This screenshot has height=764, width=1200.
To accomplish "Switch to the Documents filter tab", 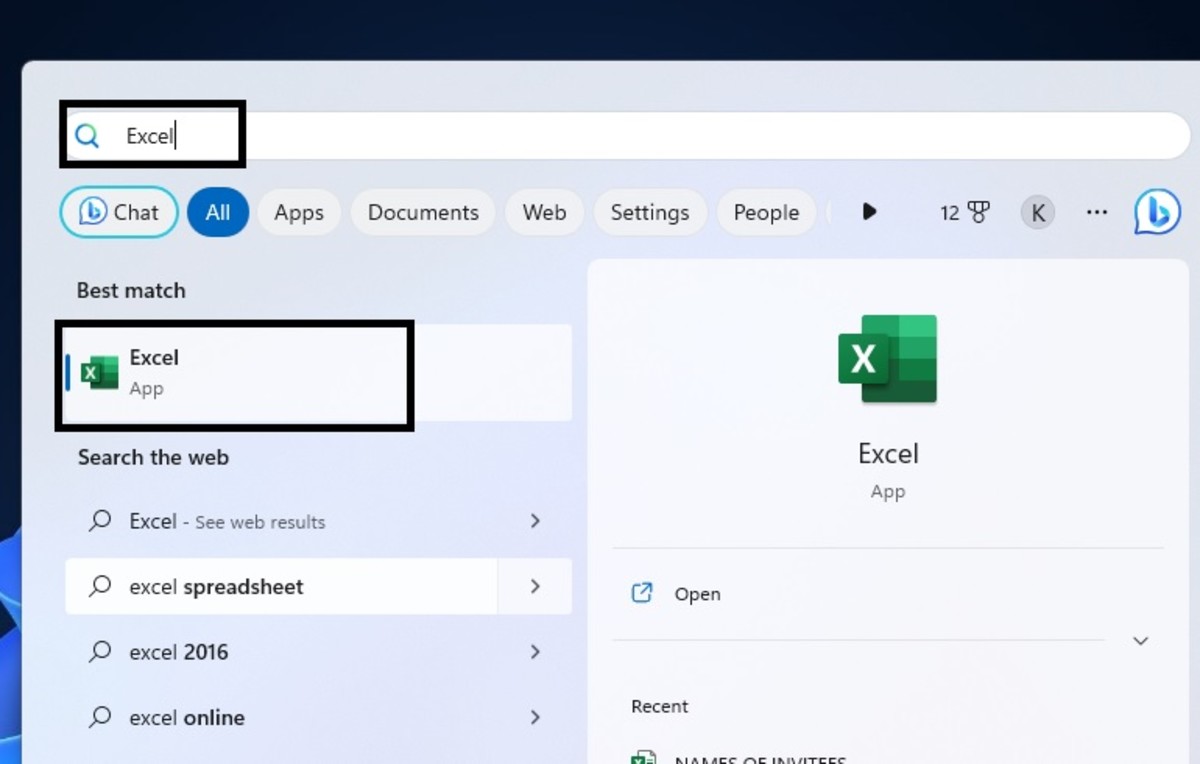I will [422, 212].
